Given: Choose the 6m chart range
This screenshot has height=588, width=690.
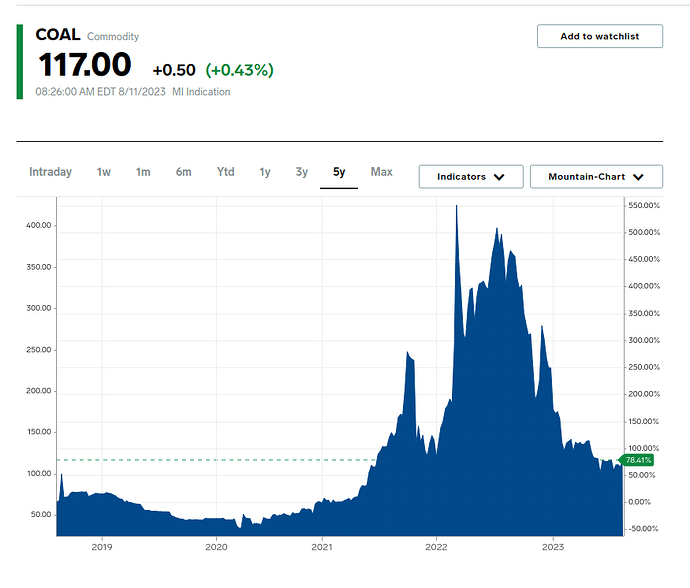Looking at the screenshot, I should coord(184,172).
